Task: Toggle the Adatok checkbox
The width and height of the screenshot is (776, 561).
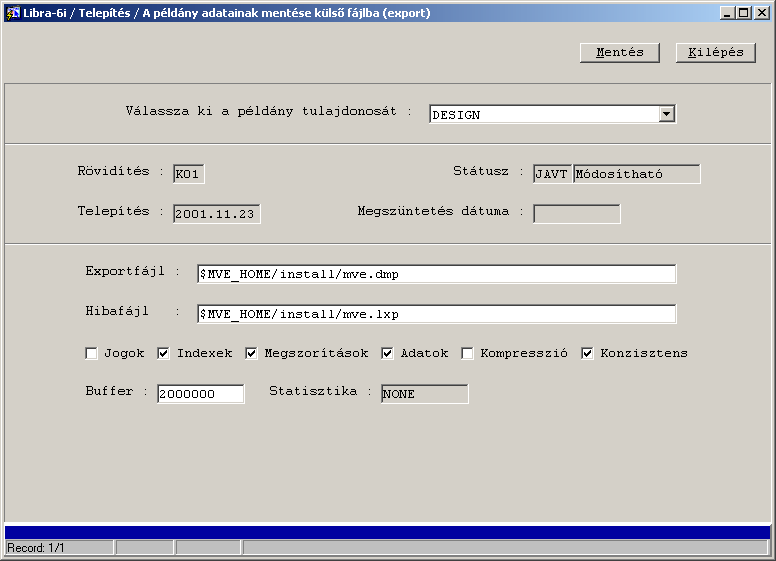Action: coord(388,353)
